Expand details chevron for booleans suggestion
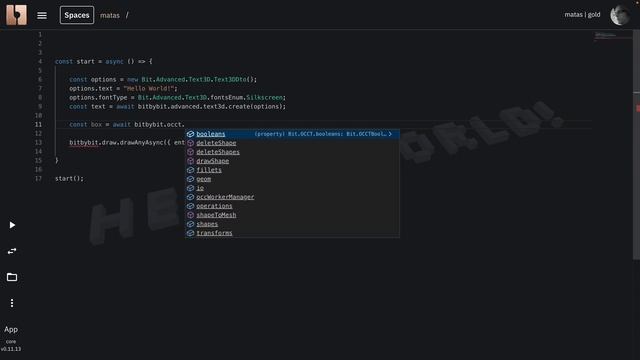This screenshot has height=360, width=640. (390, 134)
